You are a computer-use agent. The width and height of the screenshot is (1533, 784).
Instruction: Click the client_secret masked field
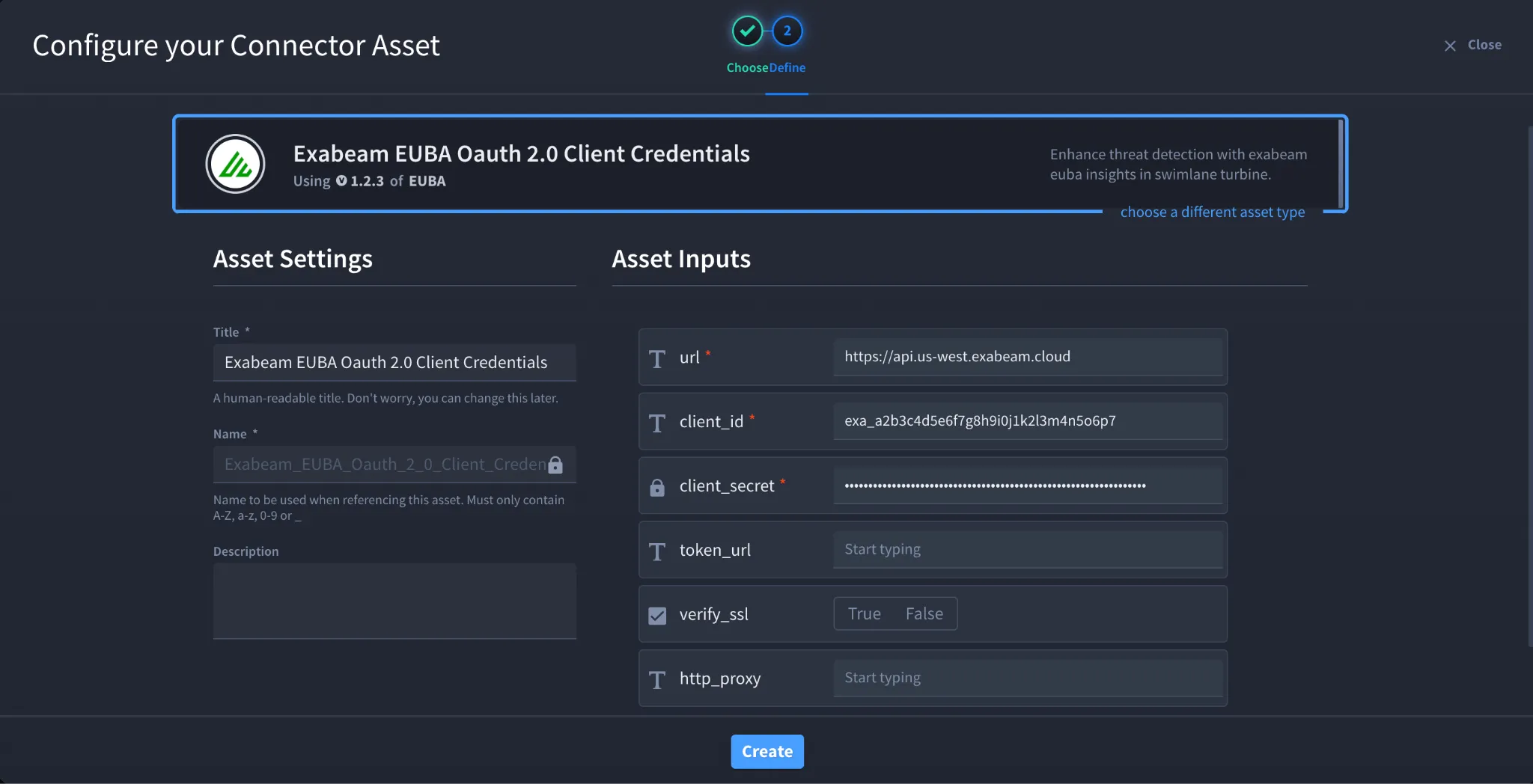tap(1028, 486)
